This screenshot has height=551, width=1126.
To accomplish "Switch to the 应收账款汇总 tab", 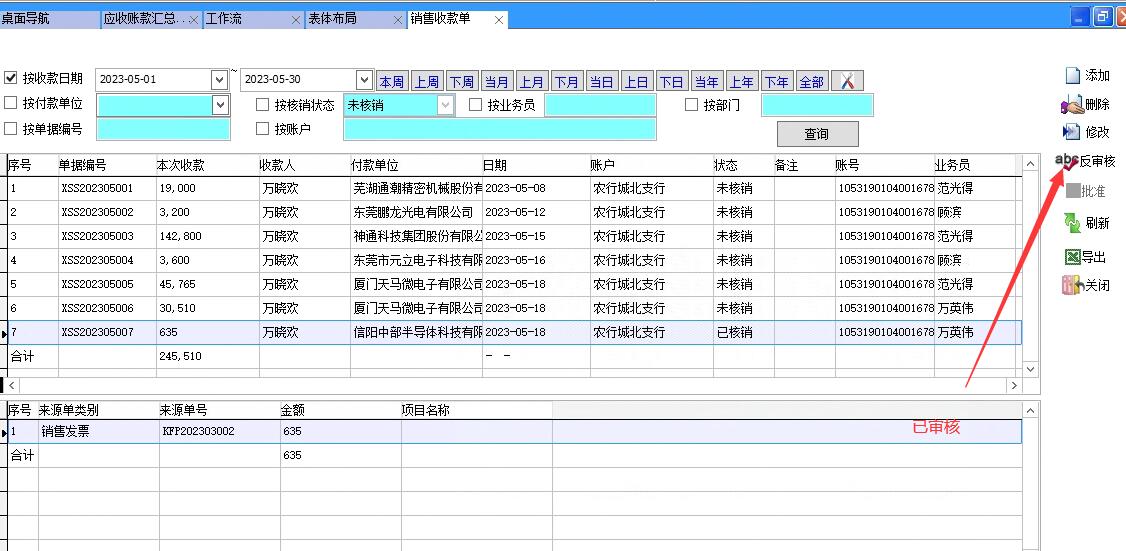I will pos(144,19).
